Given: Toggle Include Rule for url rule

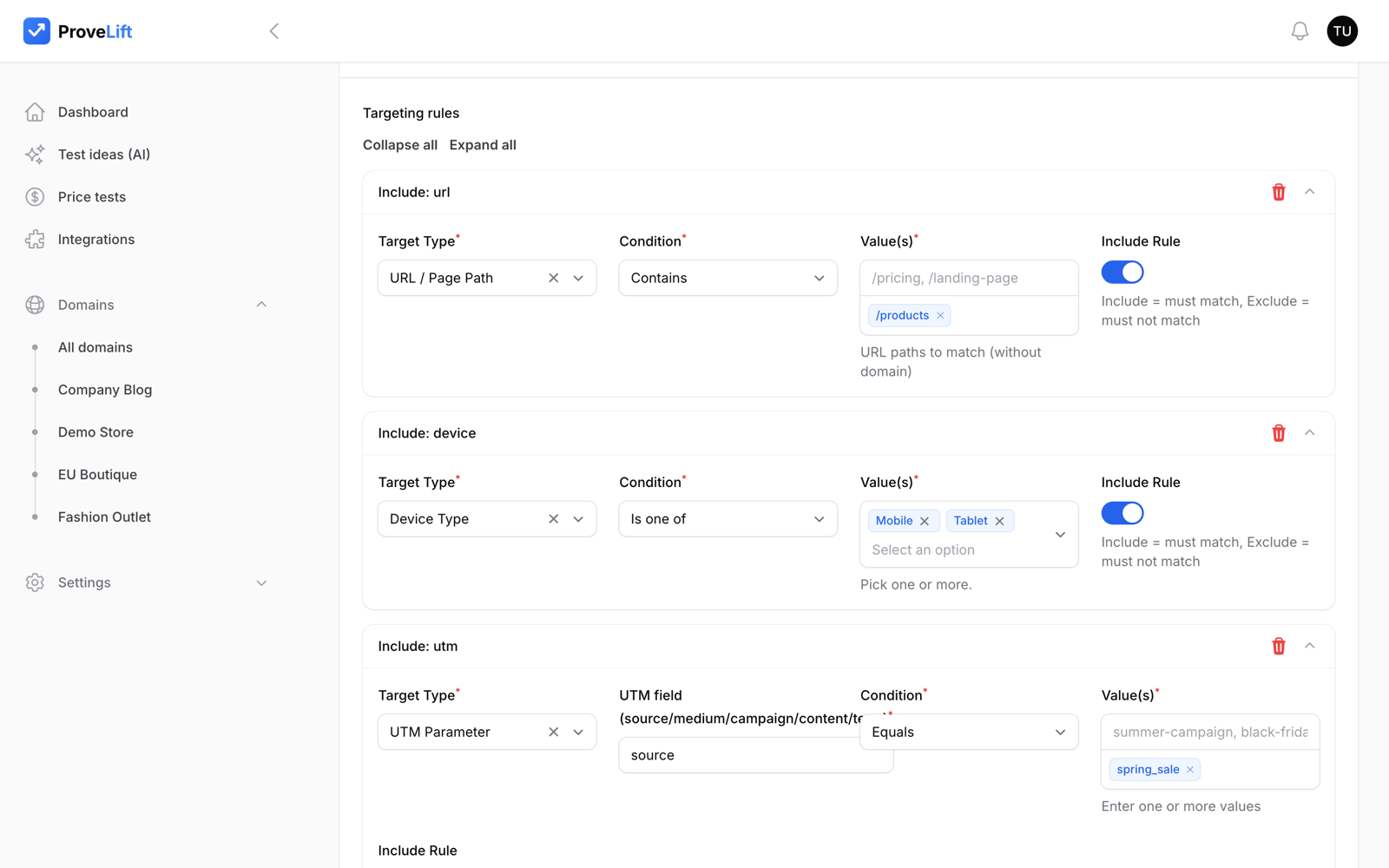Looking at the screenshot, I should [x=1122, y=272].
